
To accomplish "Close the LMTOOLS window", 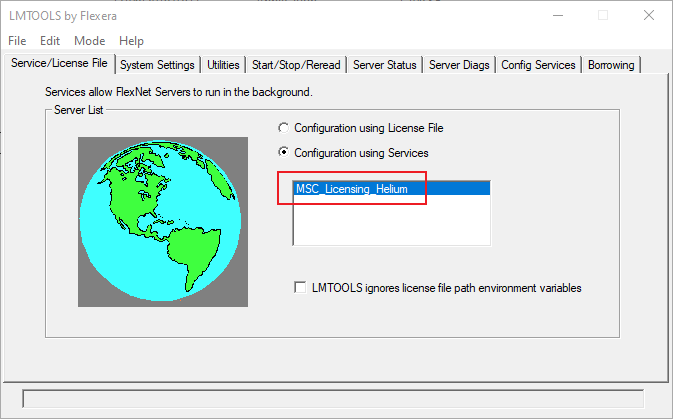I will (x=649, y=15).
